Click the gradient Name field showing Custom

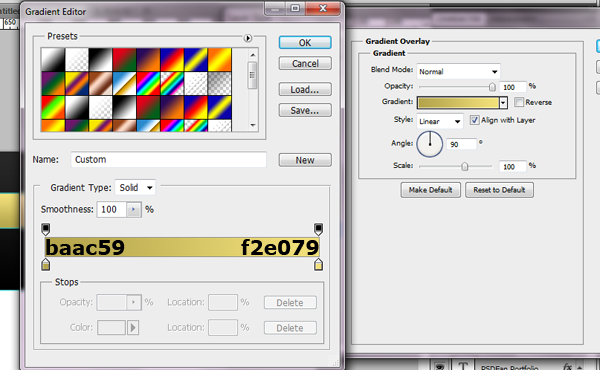tap(168, 160)
